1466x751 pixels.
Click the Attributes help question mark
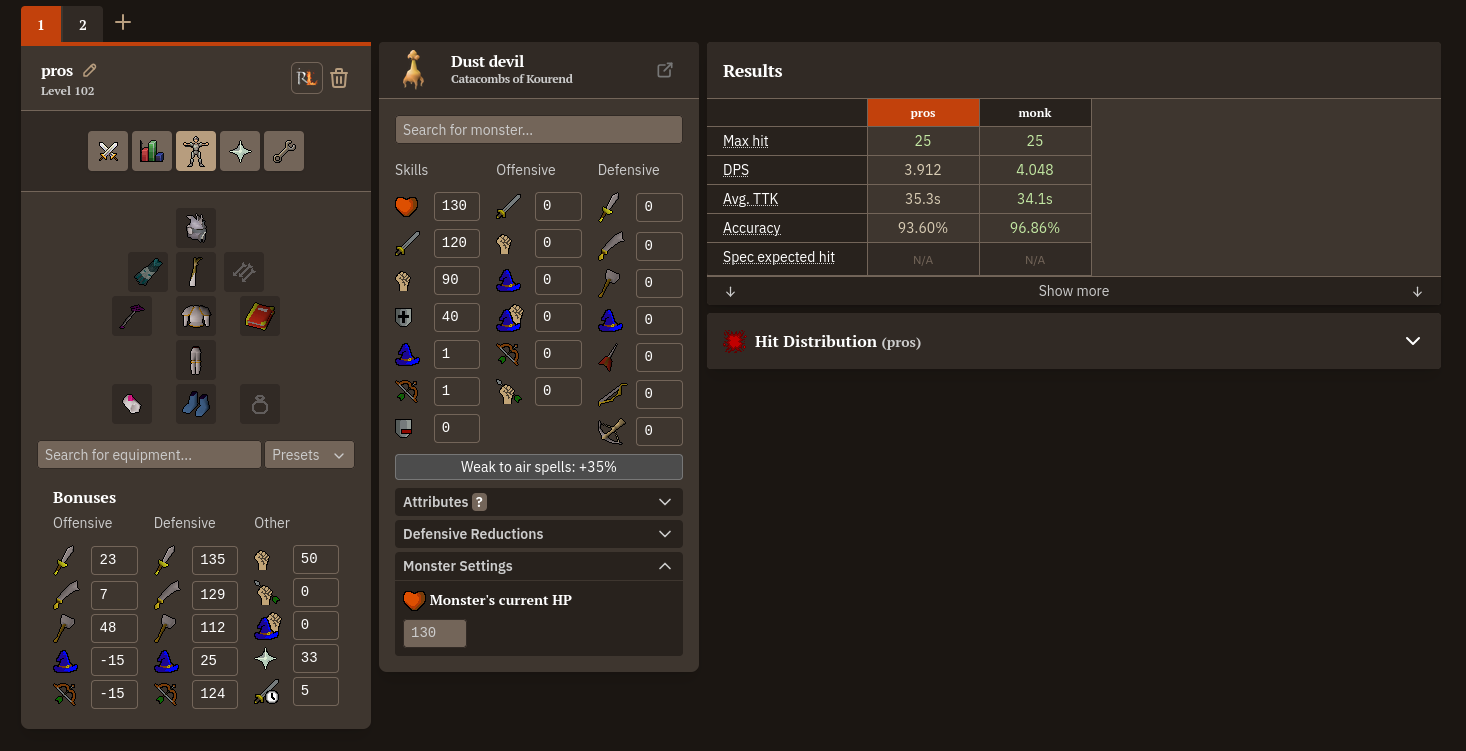(x=480, y=502)
